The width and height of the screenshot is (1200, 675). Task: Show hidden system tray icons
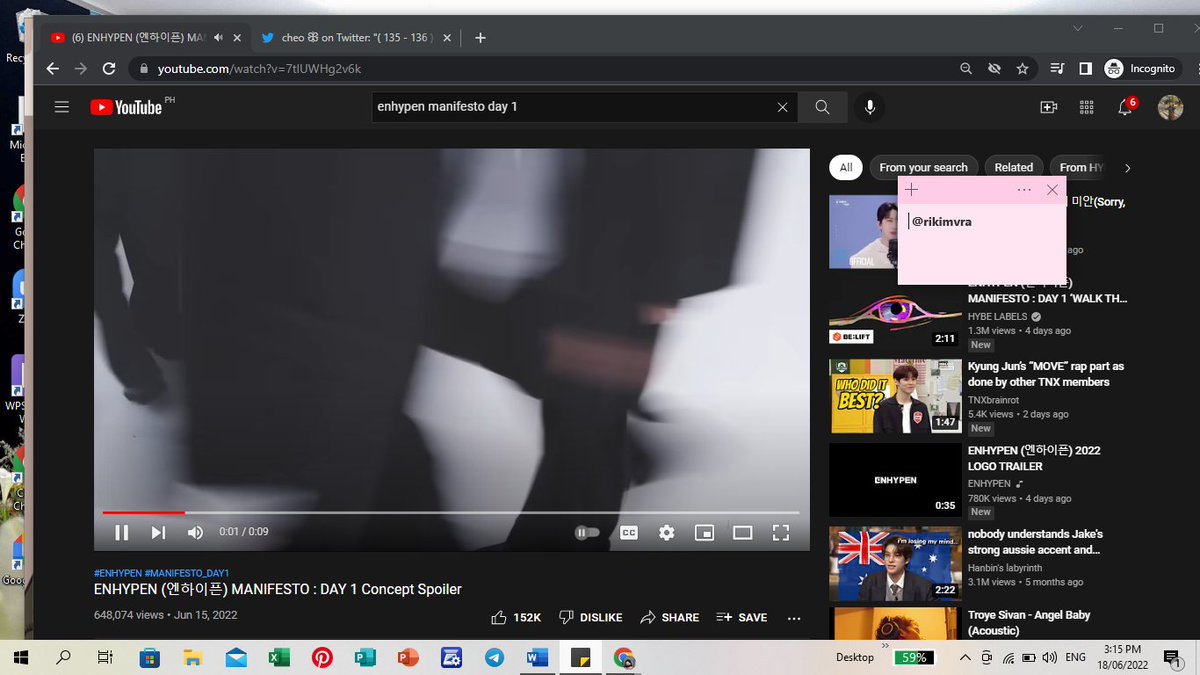(964, 658)
